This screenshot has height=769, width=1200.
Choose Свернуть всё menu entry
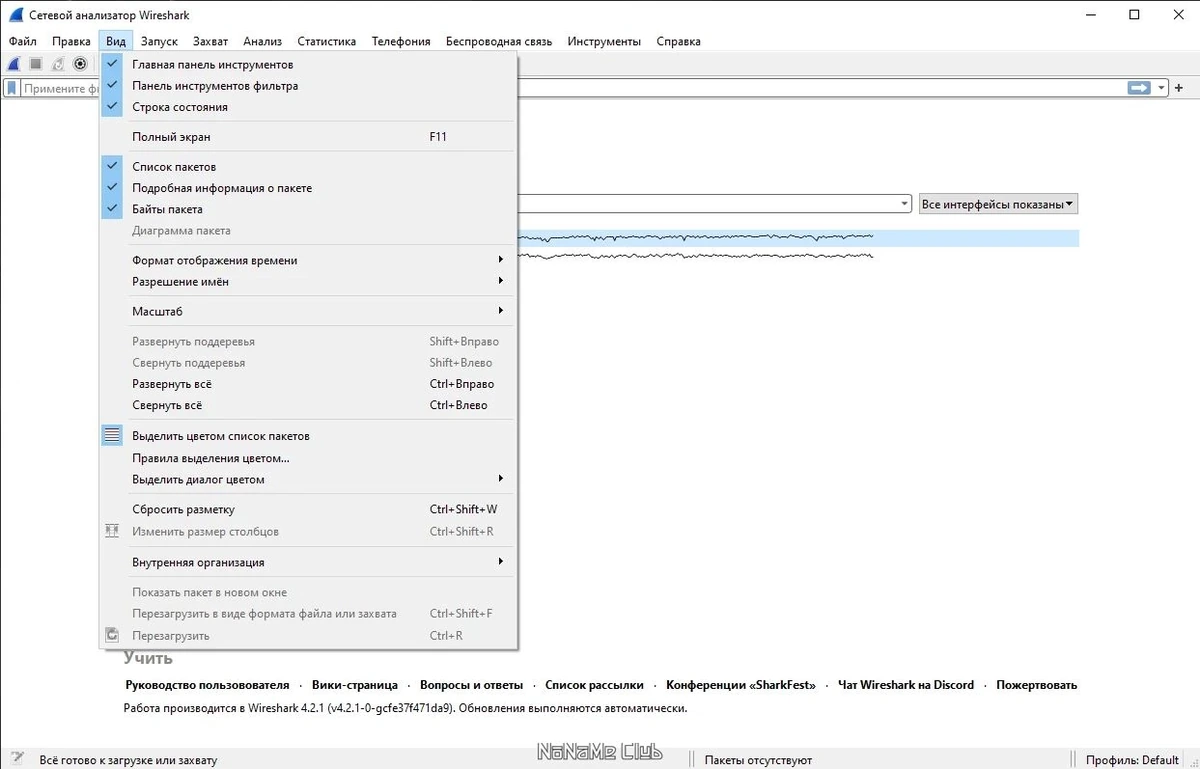click(x=307, y=405)
